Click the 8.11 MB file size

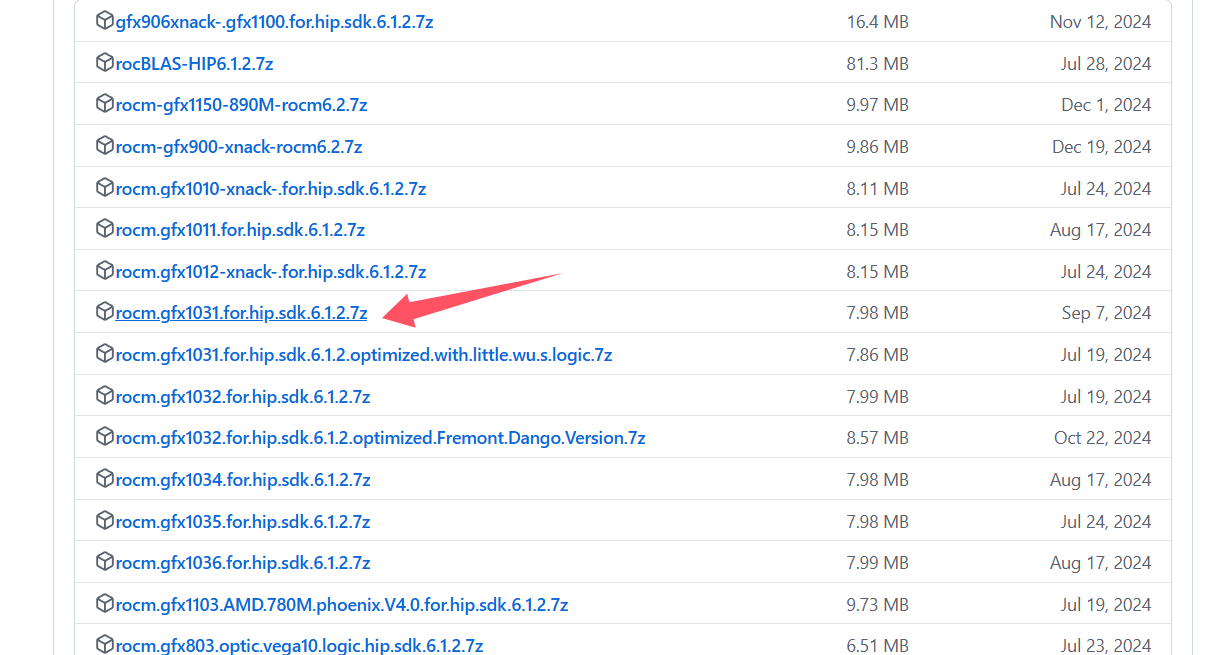pyautogui.click(x=877, y=189)
